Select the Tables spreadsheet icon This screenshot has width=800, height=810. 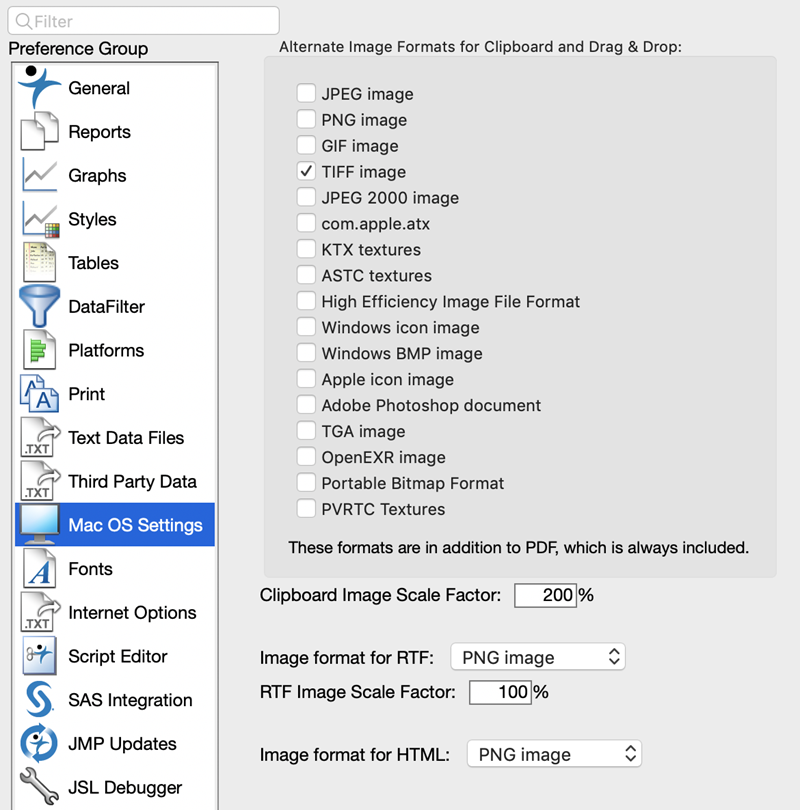pyautogui.click(x=39, y=262)
